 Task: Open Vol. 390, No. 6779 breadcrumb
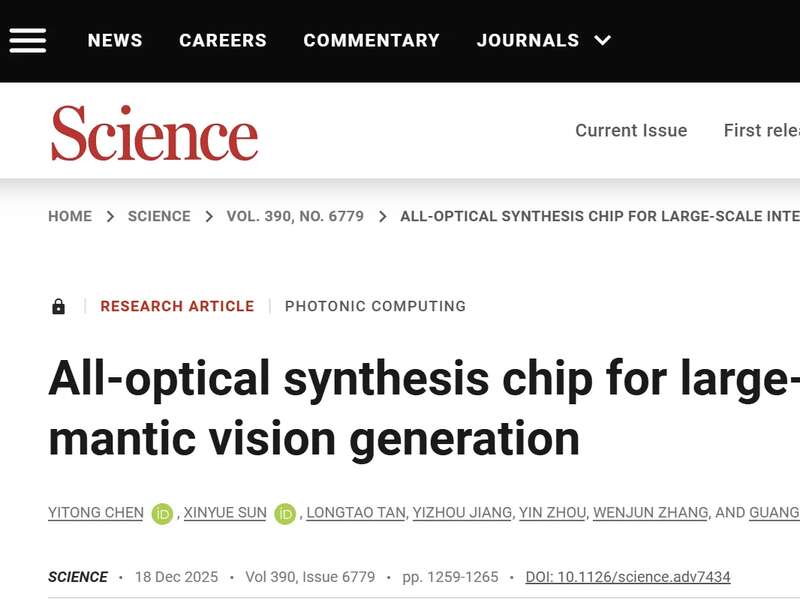[295, 216]
